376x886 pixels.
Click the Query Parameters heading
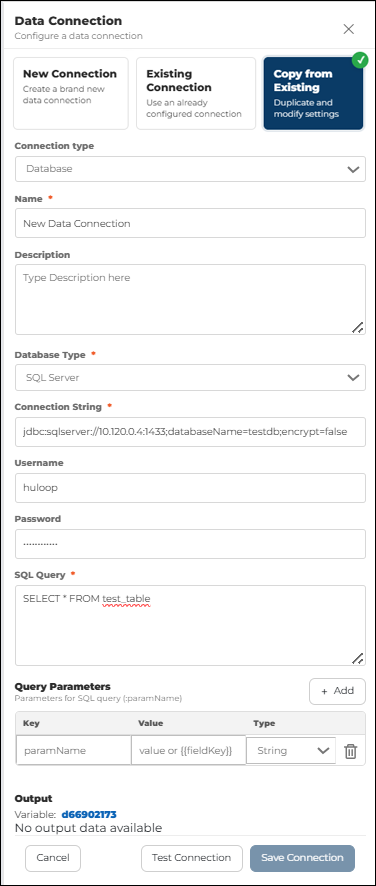pyautogui.click(x=62, y=687)
